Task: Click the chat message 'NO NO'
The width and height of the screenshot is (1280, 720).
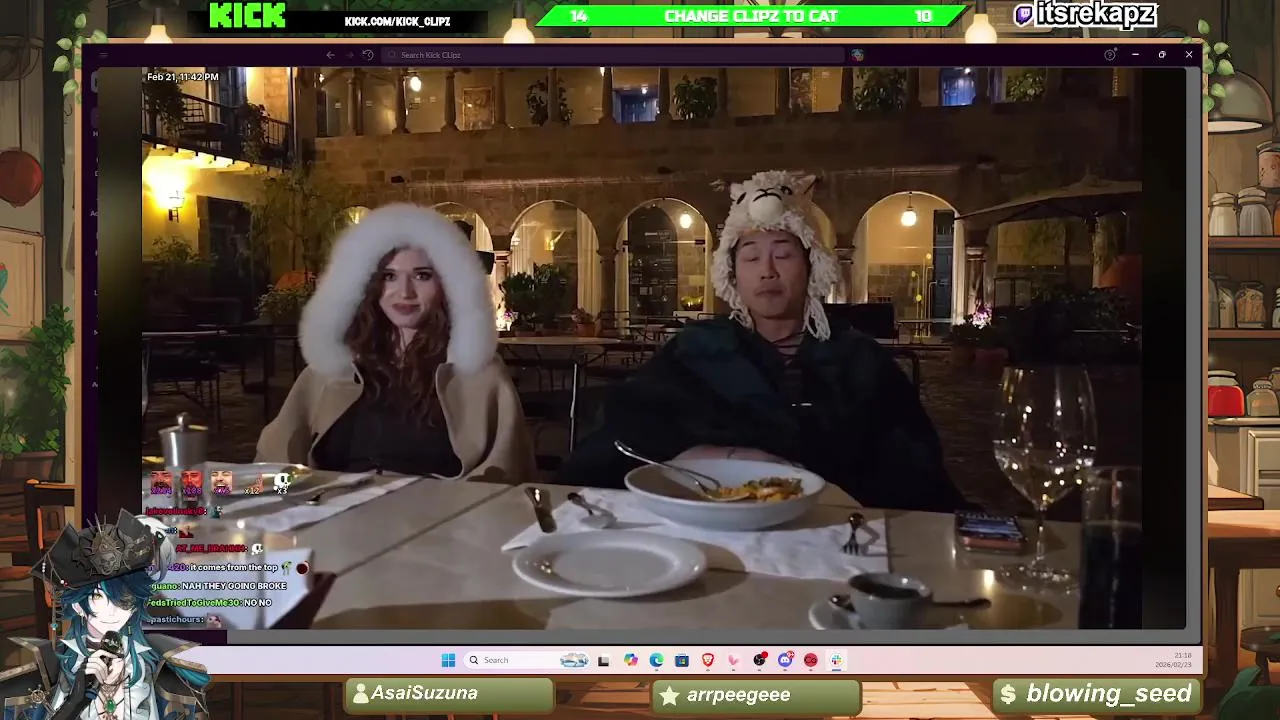Action: [258, 603]
